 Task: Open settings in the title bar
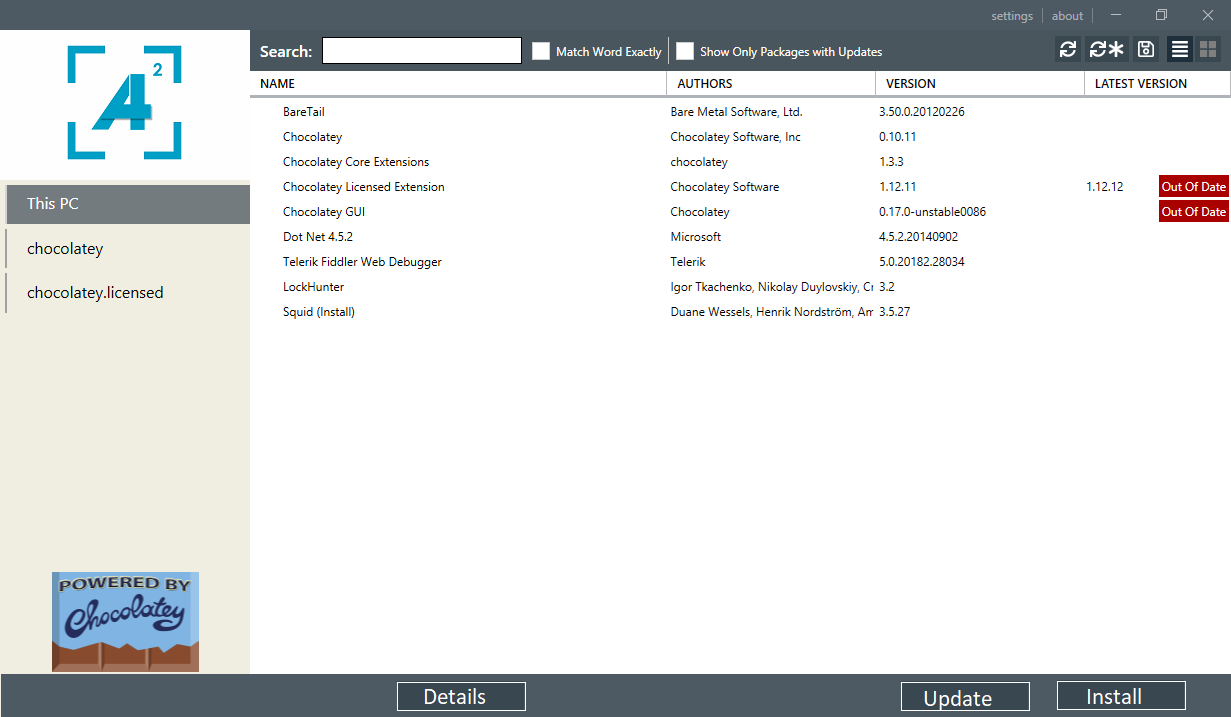click(x=1012, y=16)
